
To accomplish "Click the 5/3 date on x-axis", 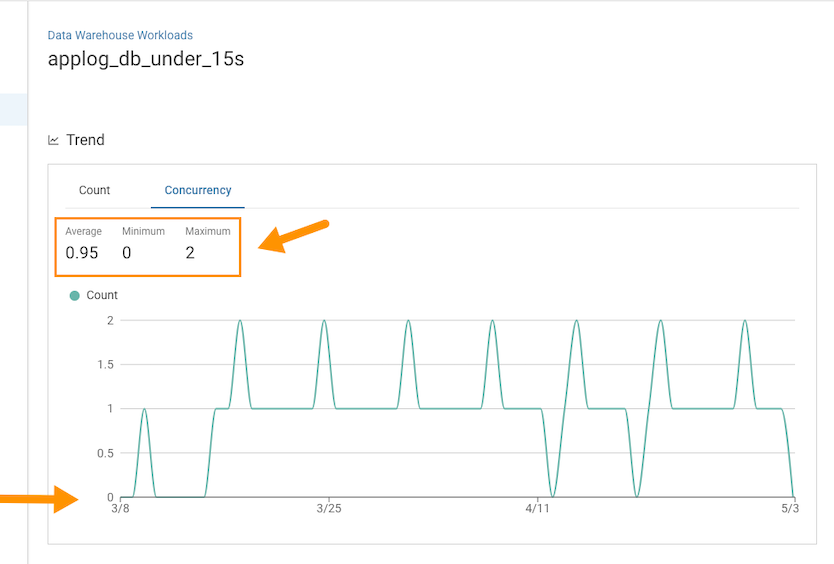I will point(790,509).
